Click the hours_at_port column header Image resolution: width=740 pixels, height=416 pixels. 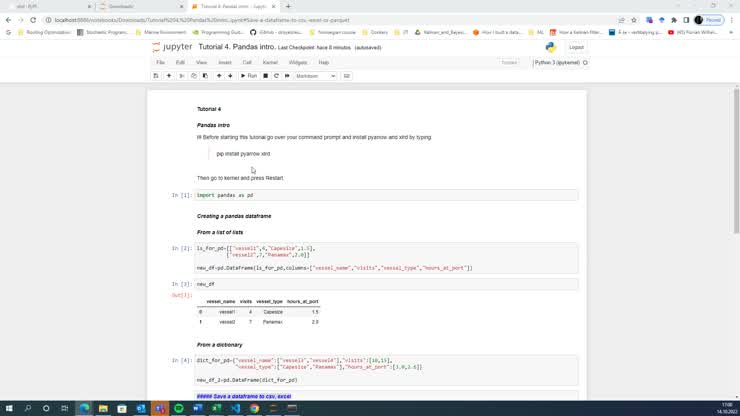(303, 301)
